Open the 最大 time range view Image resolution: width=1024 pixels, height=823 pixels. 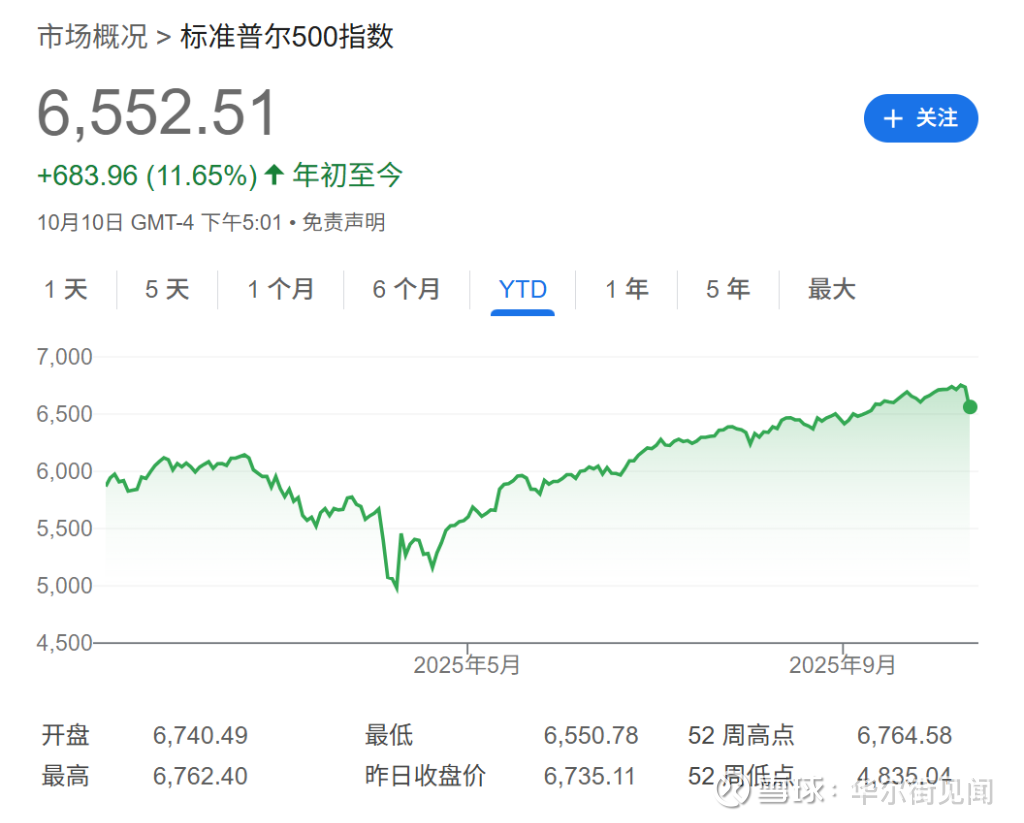coord(831,289)
